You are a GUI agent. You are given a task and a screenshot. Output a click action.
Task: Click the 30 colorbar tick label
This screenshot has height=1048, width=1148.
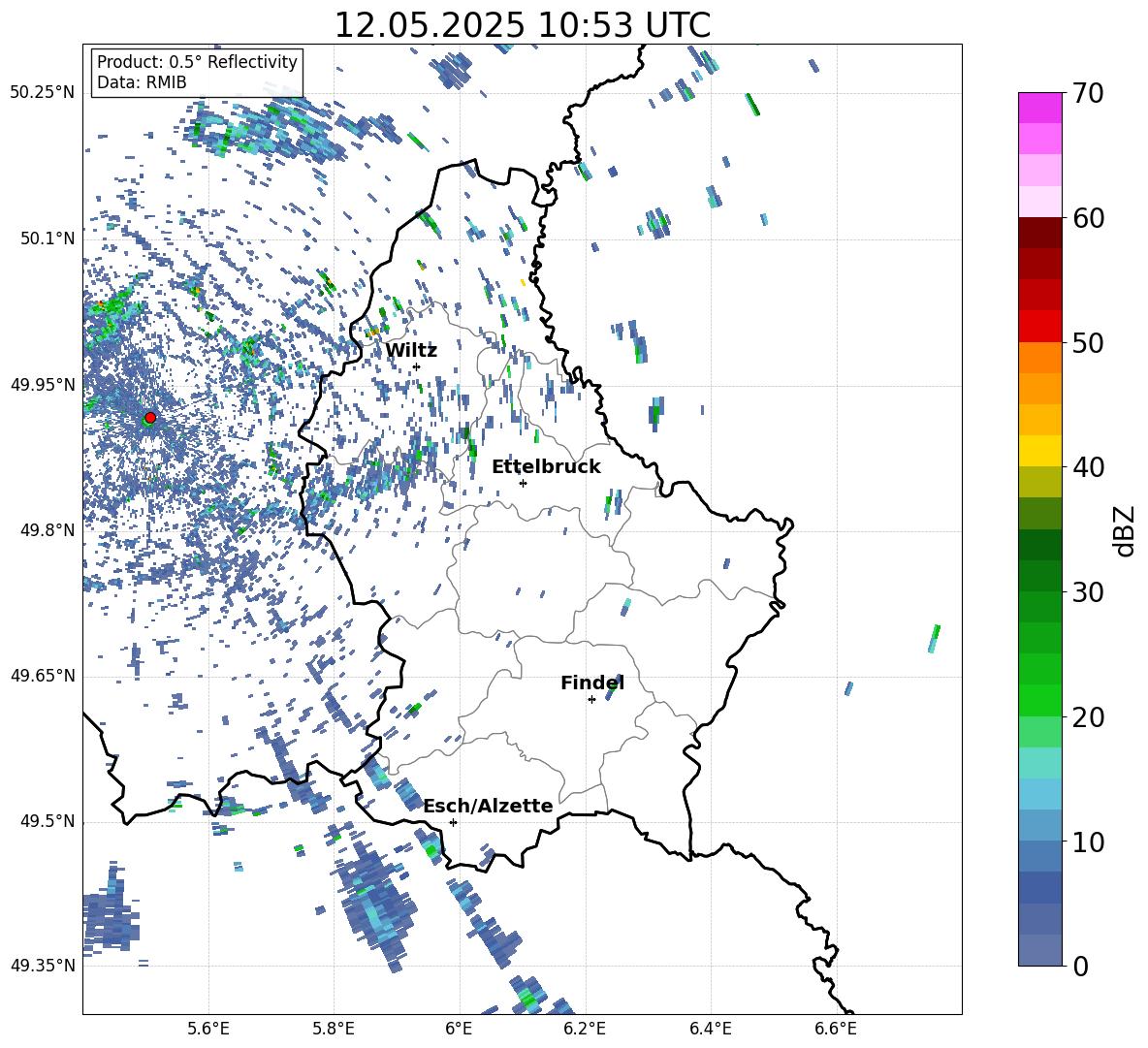(1087, 592)
